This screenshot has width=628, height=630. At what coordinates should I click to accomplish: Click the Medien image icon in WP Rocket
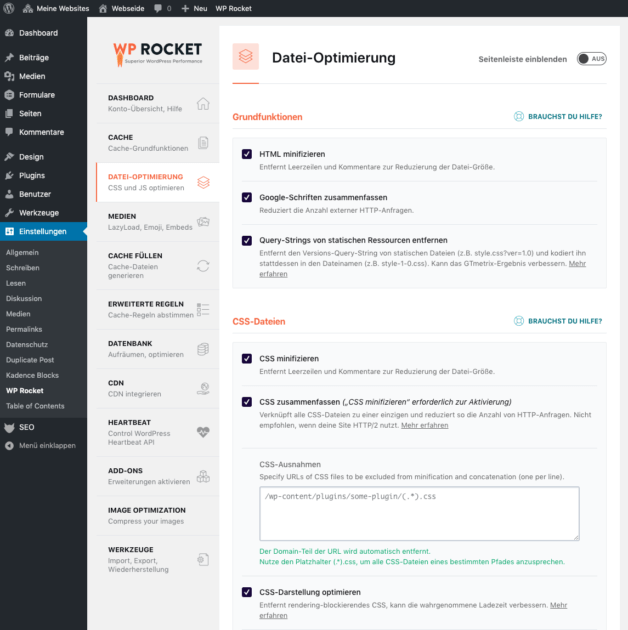pyautogui.click(x=203, y=222)
